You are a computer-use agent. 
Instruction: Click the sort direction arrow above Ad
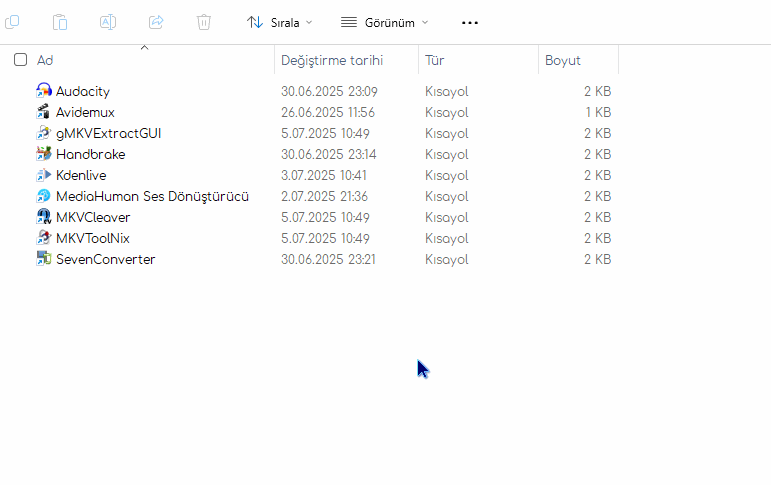tap(144, 47)
